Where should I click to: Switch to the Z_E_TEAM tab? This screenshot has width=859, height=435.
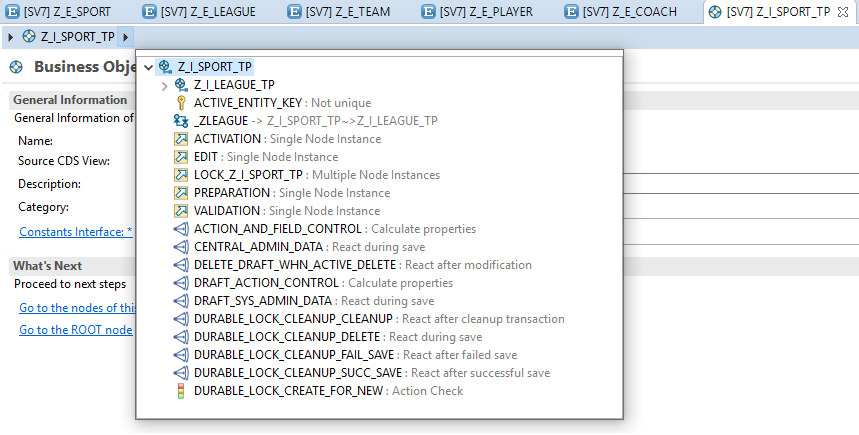click(339, 12)
